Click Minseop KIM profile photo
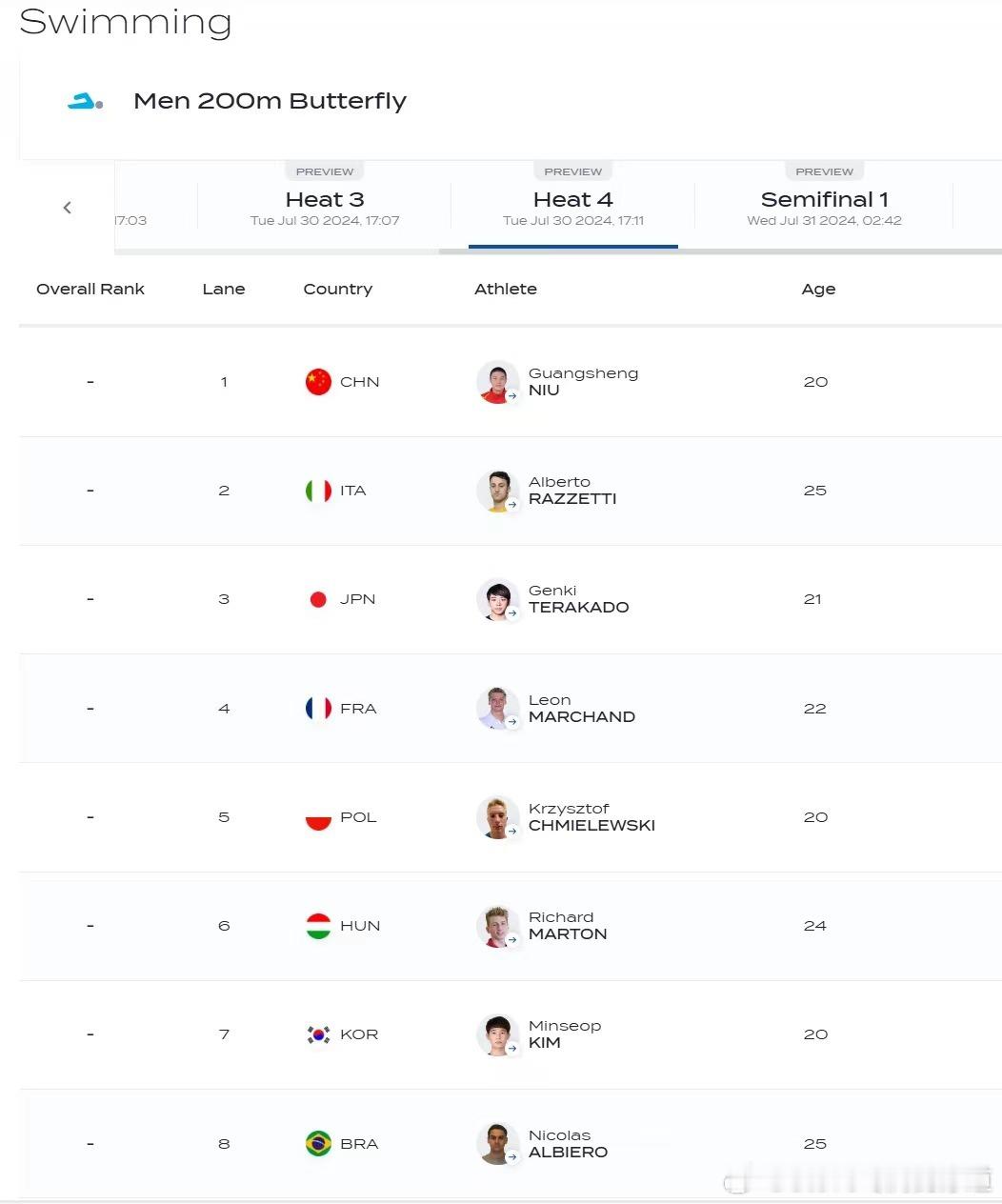This screenshot has height=1204, width=1002. (x=497, y=1034)
